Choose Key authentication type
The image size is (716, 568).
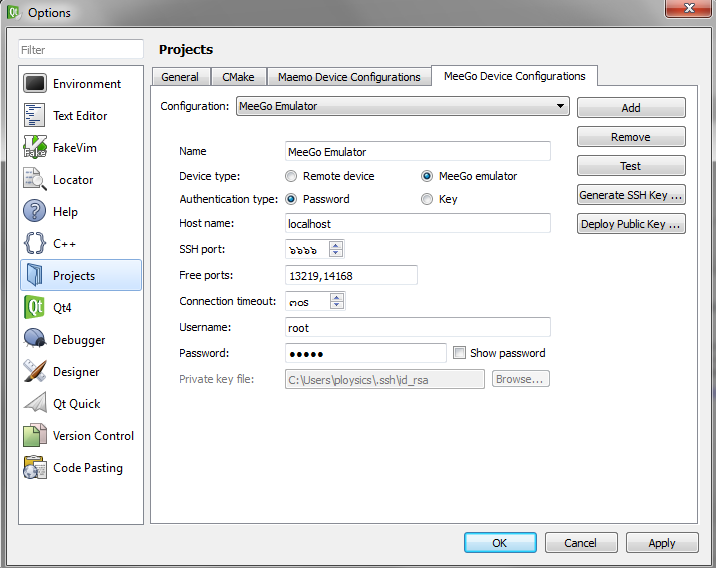427,199
